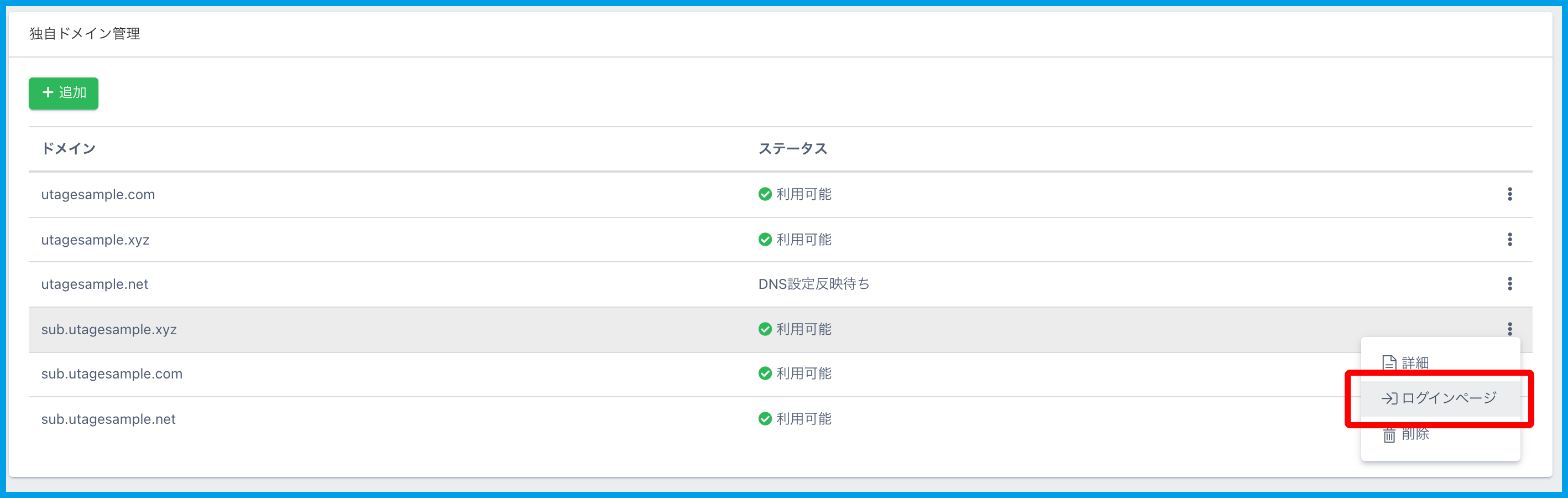The width and height of the screenshot is (1568, 498).
Task: Click the ドメイン column header
Action: [x=68, y=149]
